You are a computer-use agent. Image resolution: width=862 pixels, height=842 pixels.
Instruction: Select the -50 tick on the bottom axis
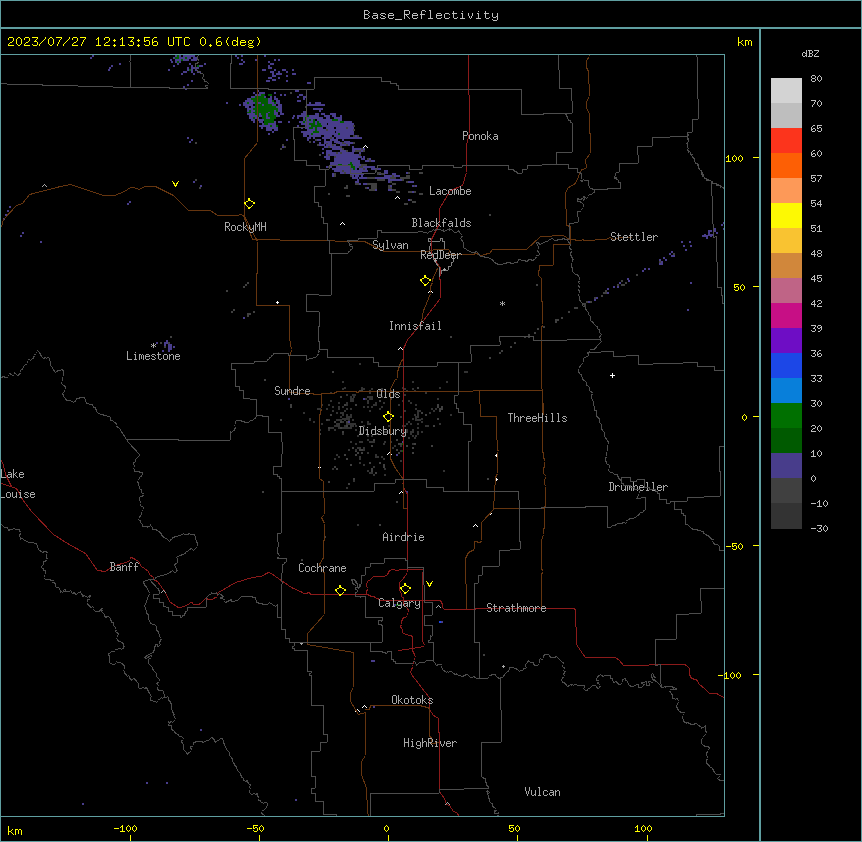pos(256,828)
